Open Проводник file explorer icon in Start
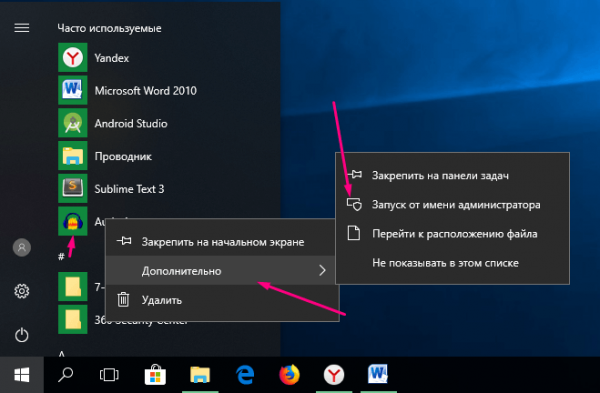 pos(73,156)
